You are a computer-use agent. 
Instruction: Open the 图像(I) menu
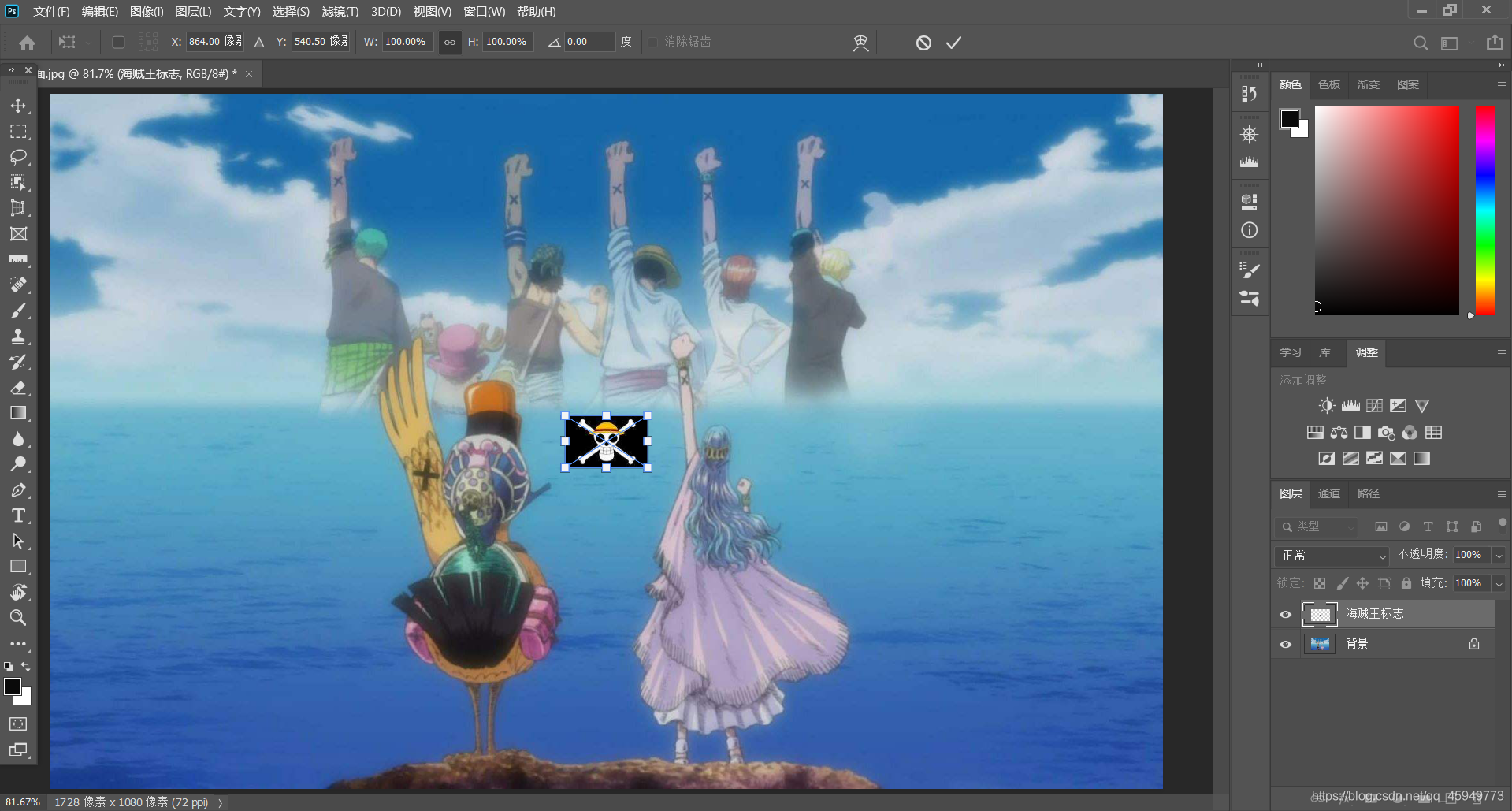tap(147, 12)
